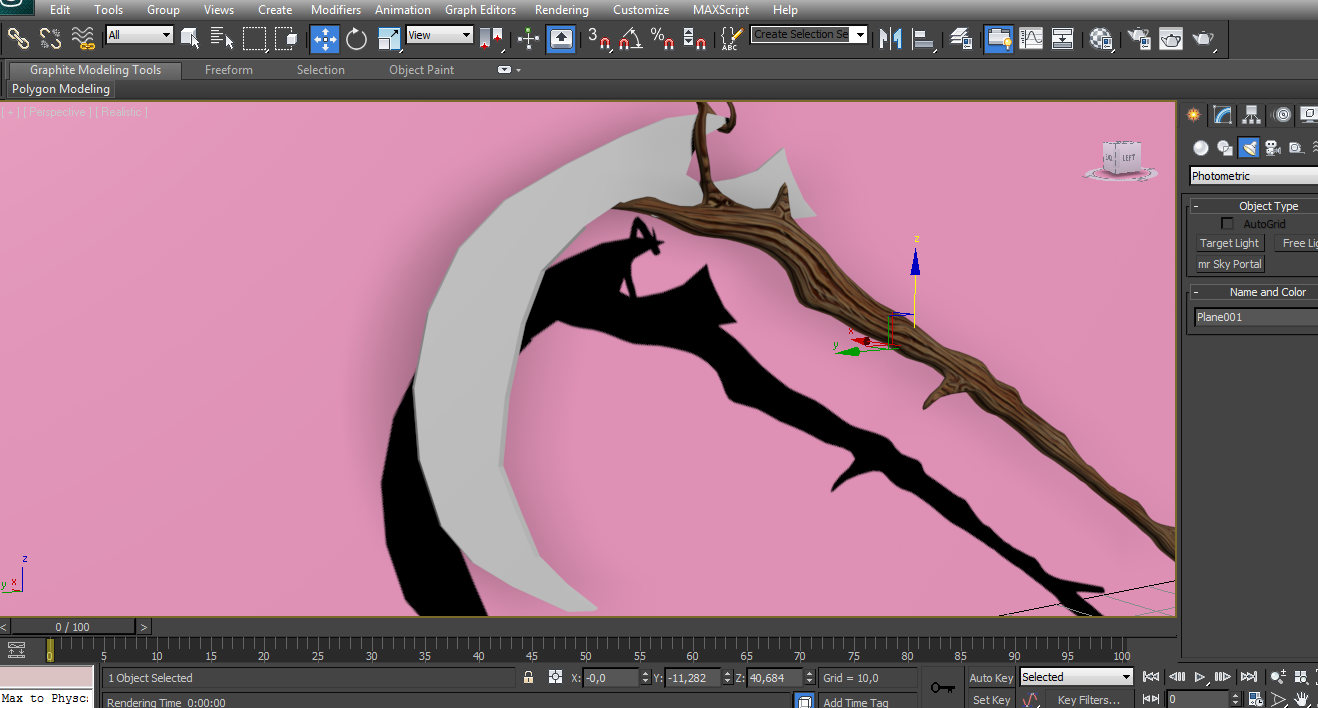Viewport: 1318px width, 708px height.
Task: Activate the Select and Move tool
Action: [325, 39]
